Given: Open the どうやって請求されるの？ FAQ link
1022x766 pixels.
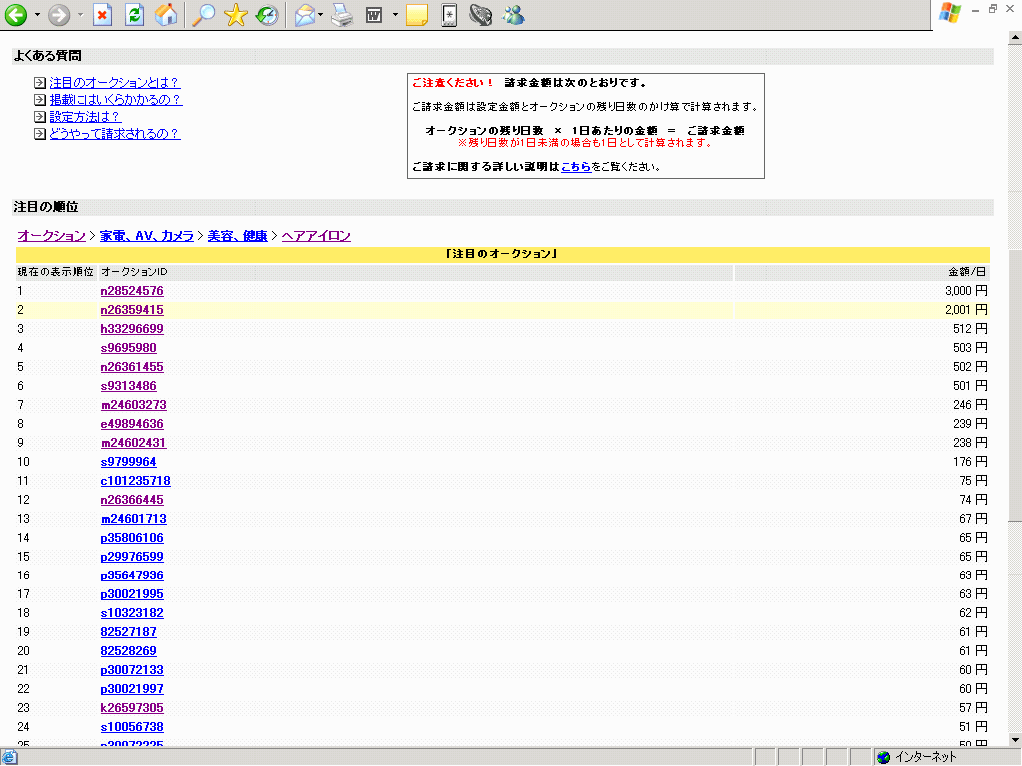Looking at the screenshot, I should click(114, 134).
